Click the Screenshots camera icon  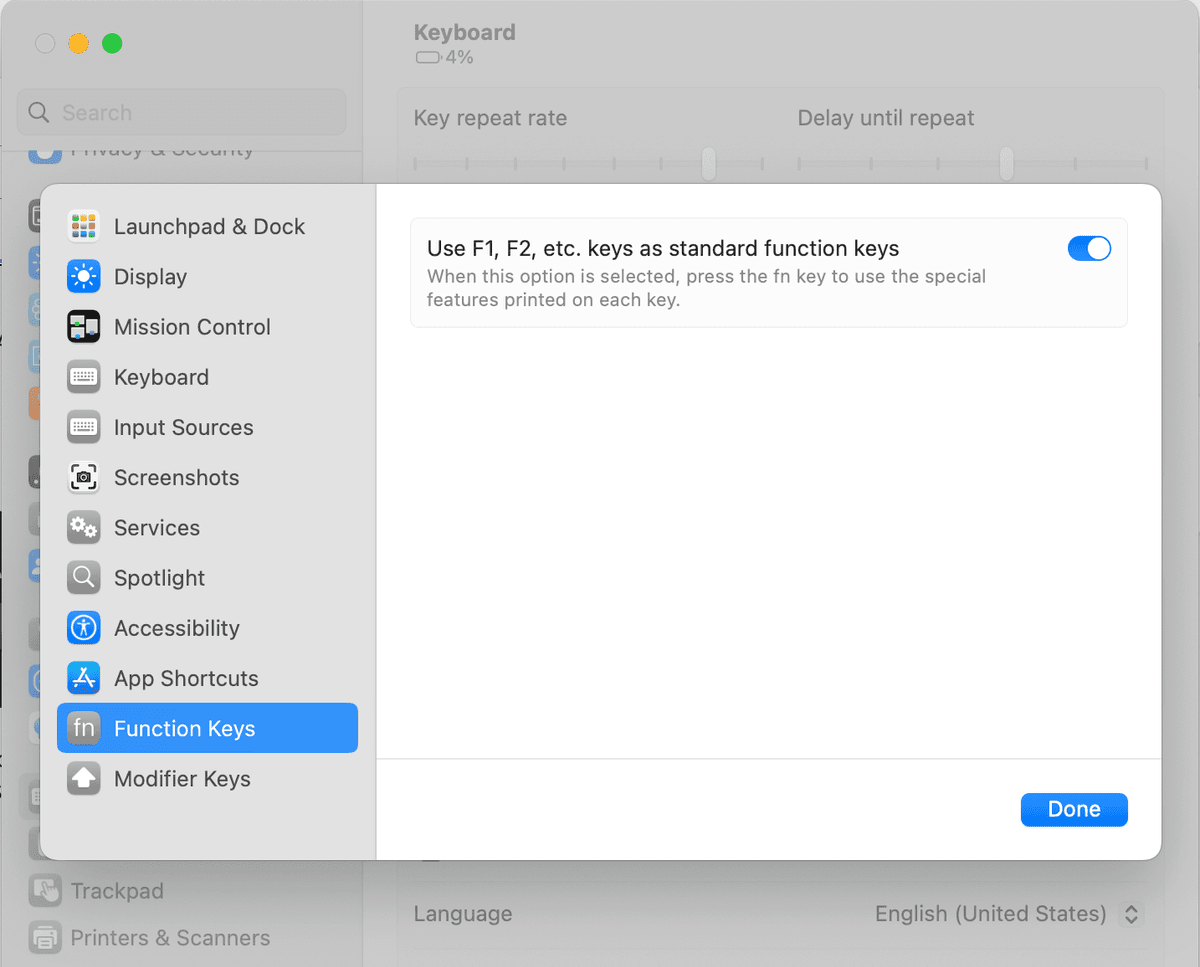pos(83,477)
